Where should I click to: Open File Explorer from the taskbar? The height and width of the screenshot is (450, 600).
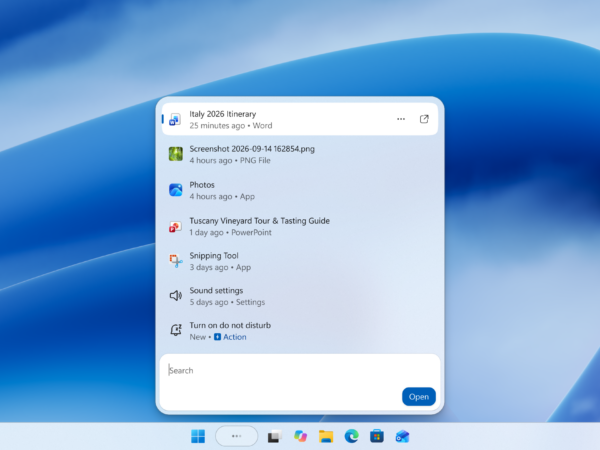tap(326, 436)
